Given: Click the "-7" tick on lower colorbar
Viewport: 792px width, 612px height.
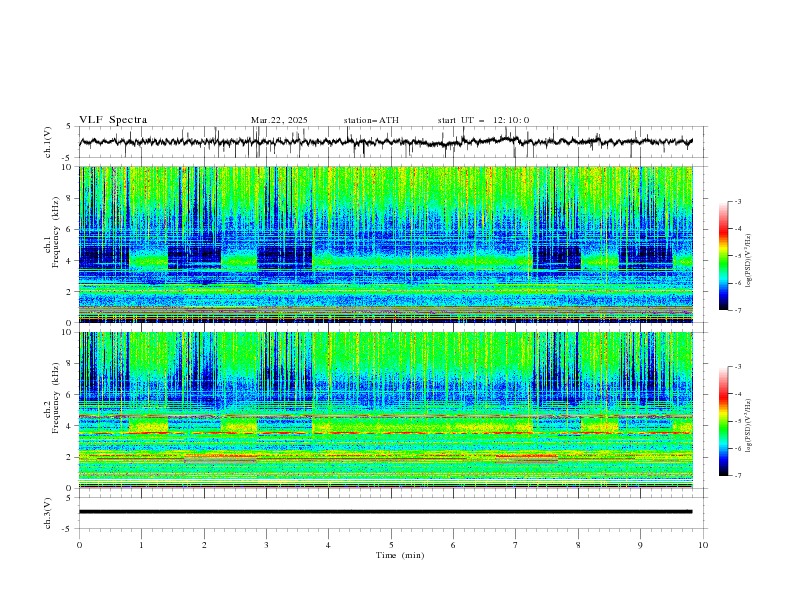Looking at the screenshot, I should coord(738,476).
